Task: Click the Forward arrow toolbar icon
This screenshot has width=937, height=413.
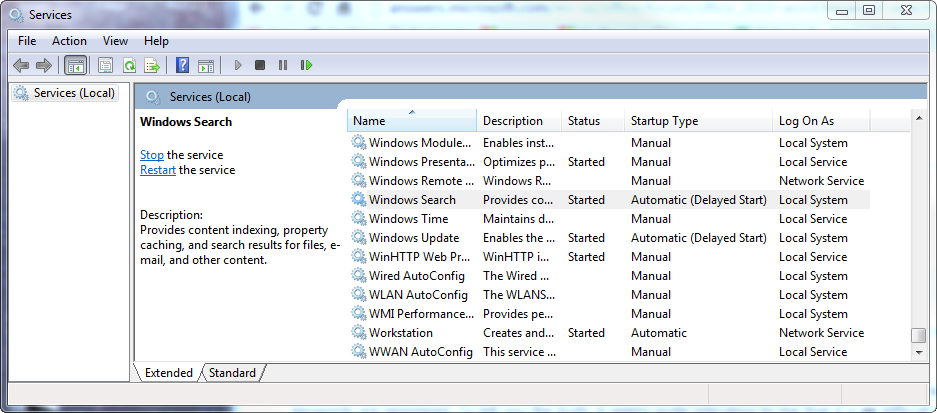Action: click(43, 65)
